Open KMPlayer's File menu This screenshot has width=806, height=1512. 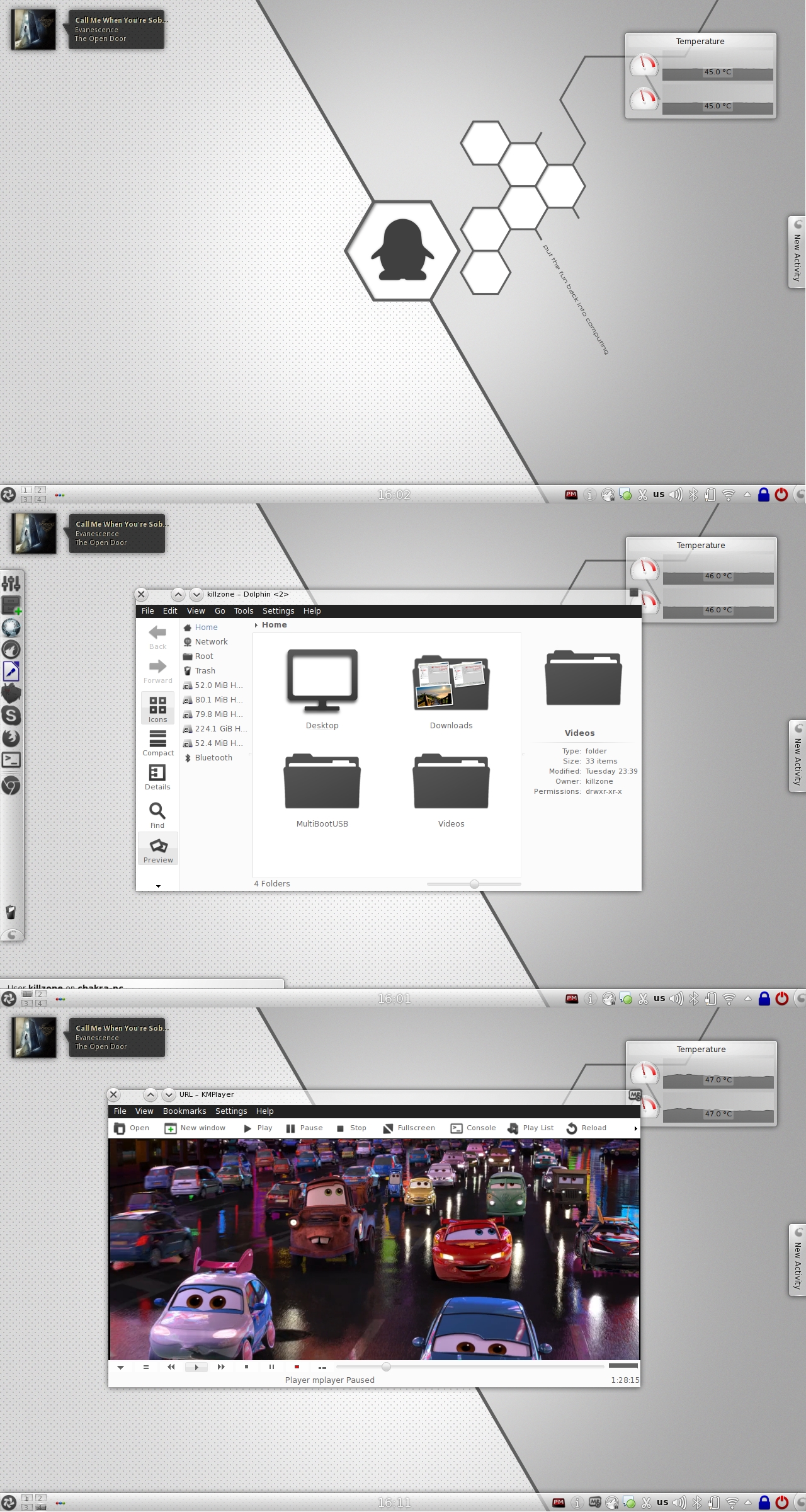[120, 1111]
